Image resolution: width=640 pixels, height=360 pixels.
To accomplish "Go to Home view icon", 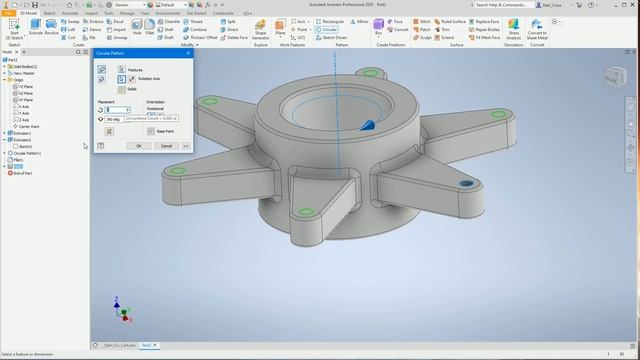I will click(x=69, y=5).
